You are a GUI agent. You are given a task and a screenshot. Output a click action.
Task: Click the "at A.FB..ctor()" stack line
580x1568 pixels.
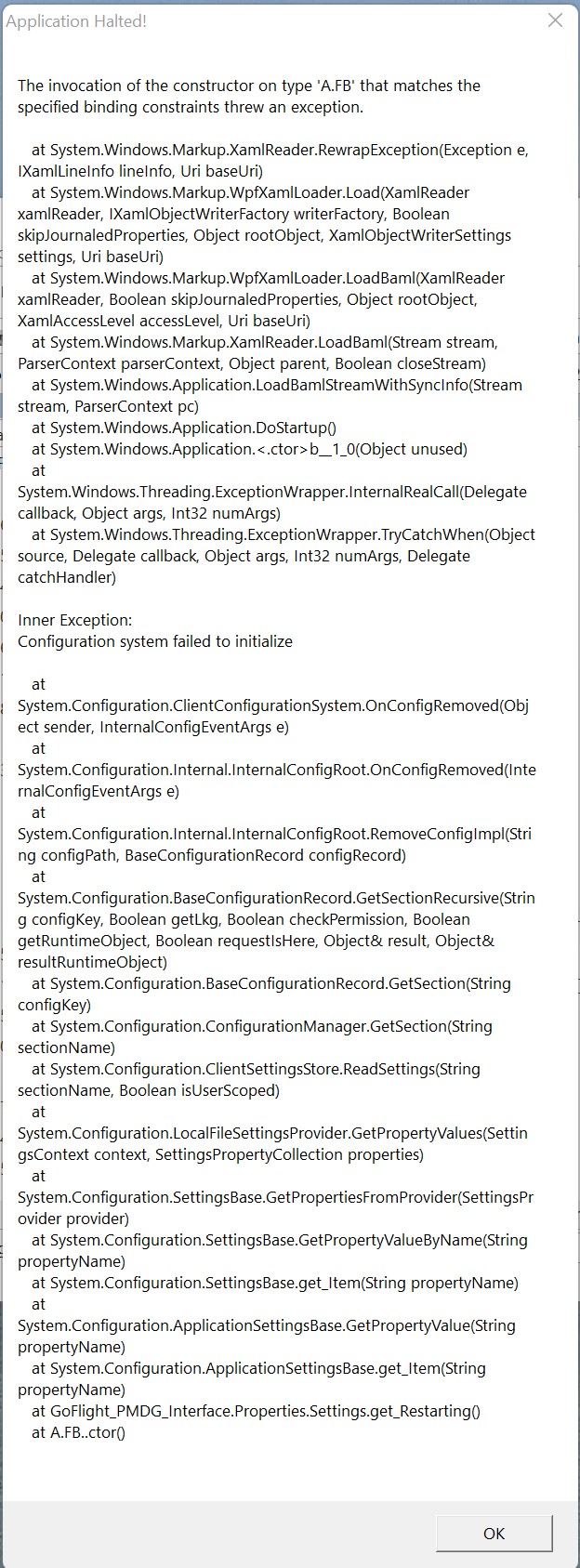78,1432
